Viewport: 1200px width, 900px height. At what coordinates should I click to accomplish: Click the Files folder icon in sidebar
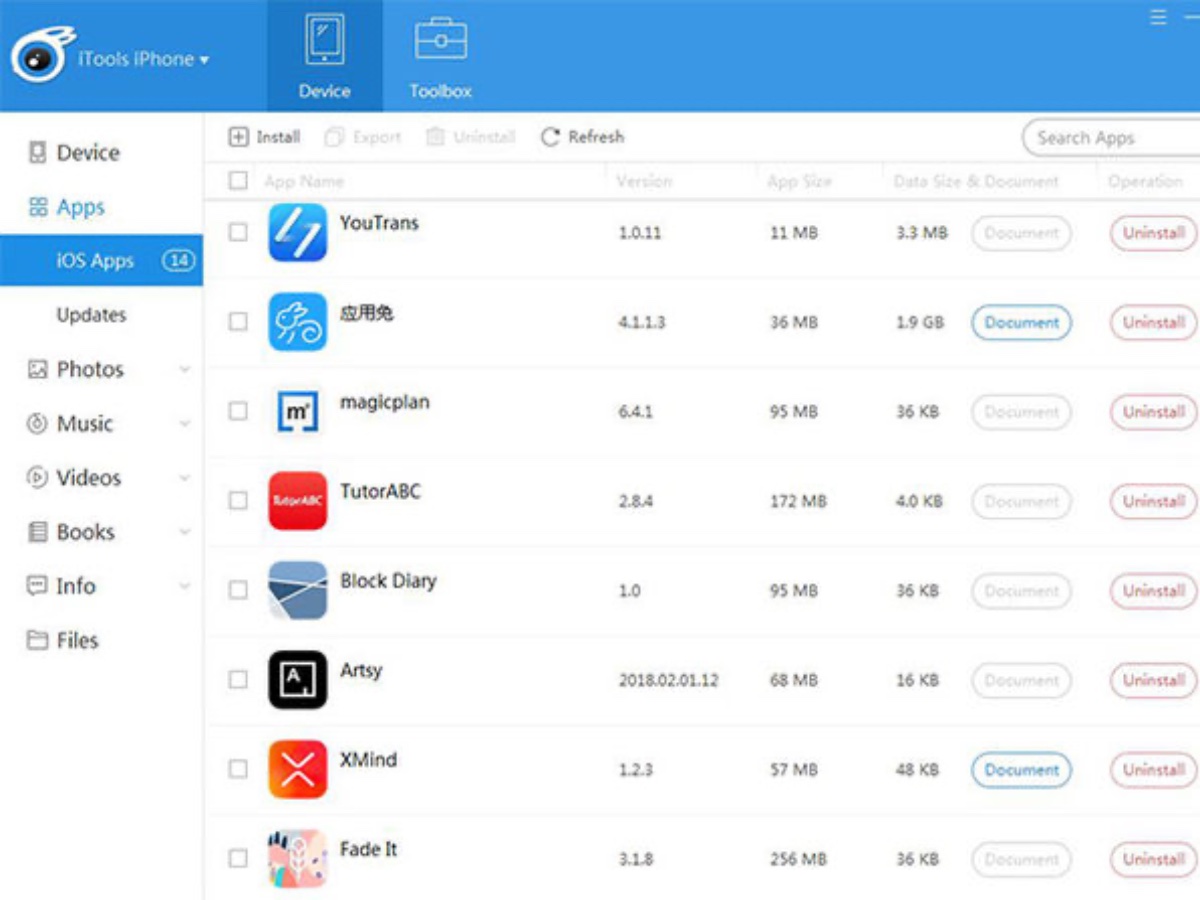click(x=37, y=641)
